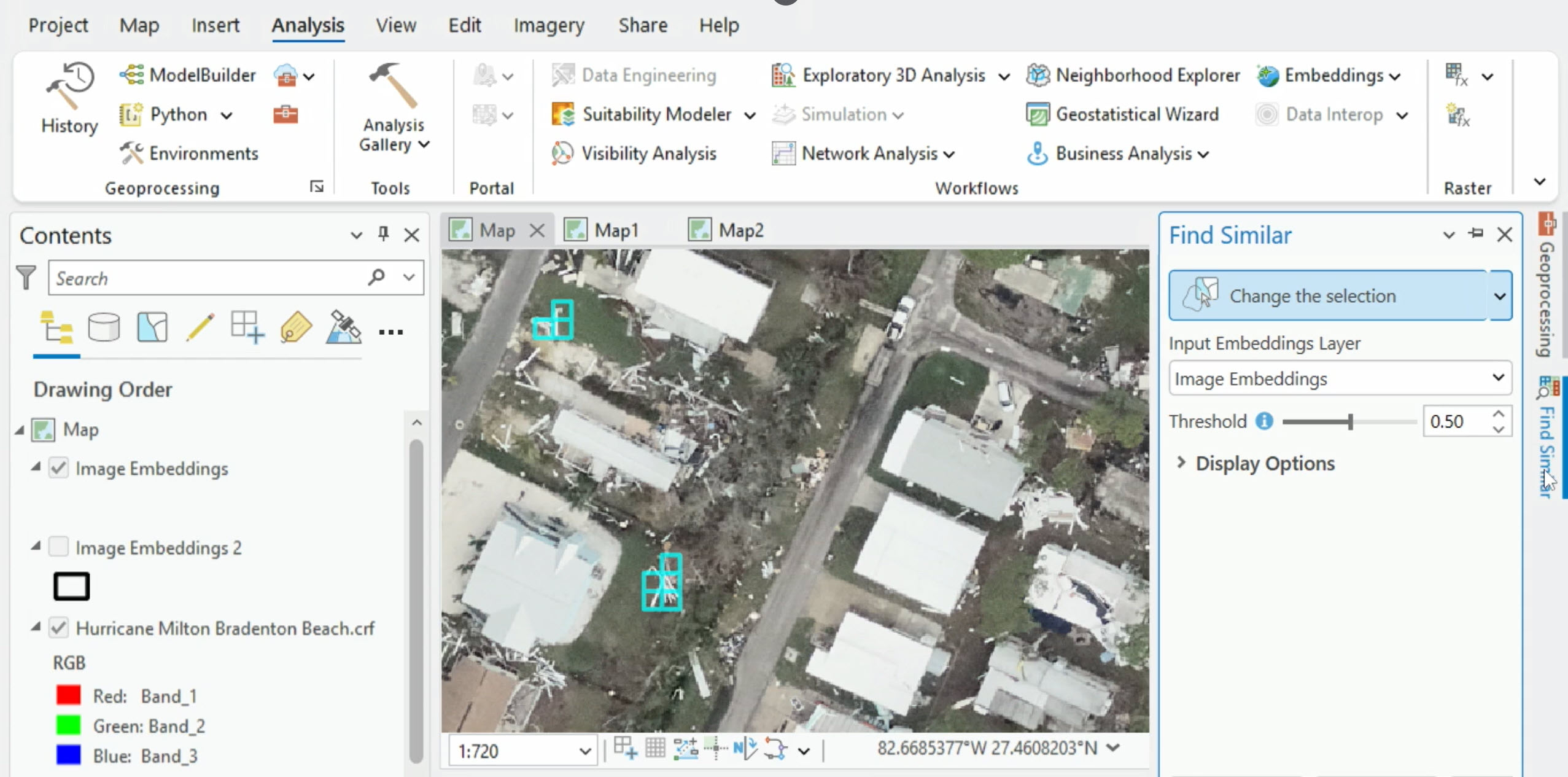Click the Geostatistical Wizard icon

pos(1038,114)
